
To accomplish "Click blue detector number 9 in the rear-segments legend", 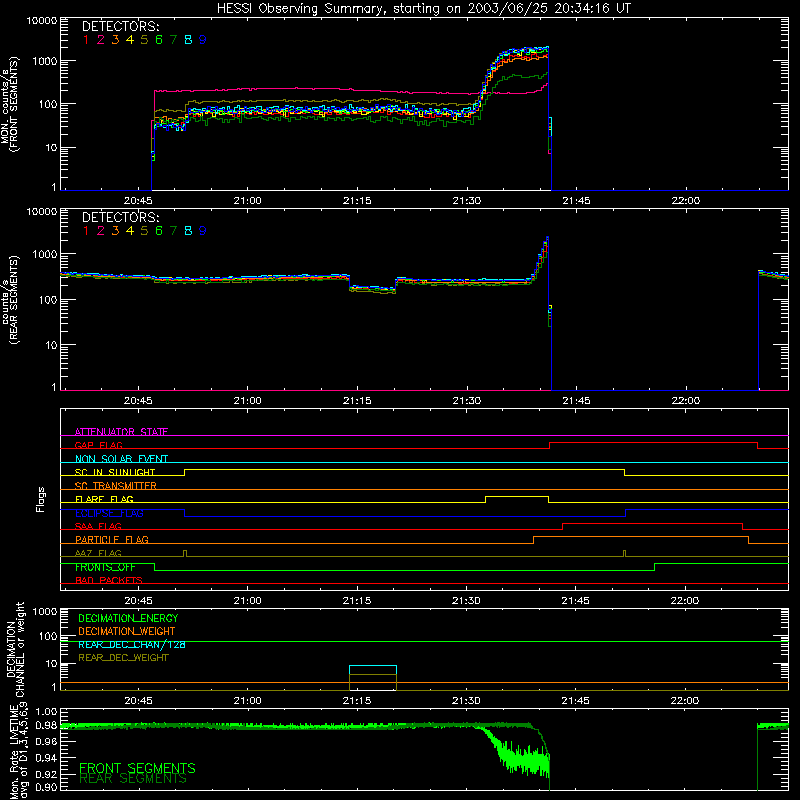I will coord(203,231).
